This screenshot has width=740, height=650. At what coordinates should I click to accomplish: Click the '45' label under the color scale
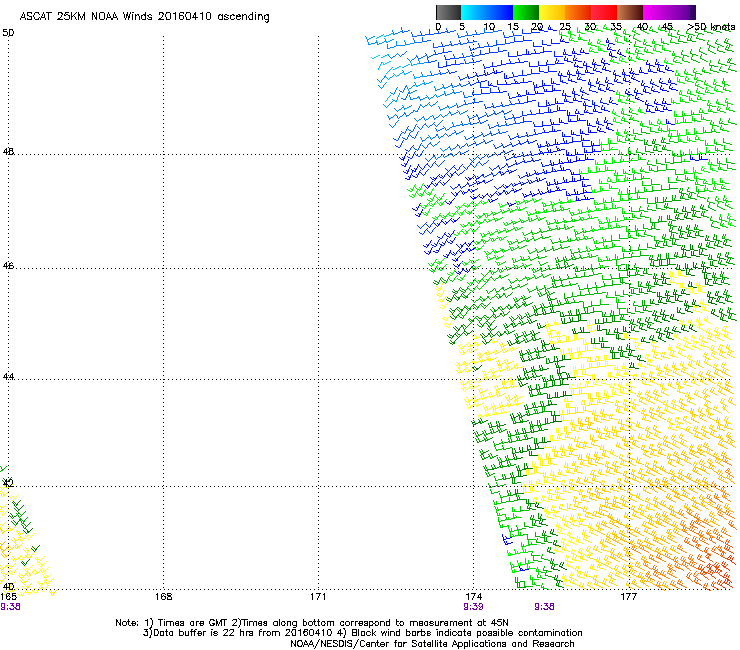[667, 27]
